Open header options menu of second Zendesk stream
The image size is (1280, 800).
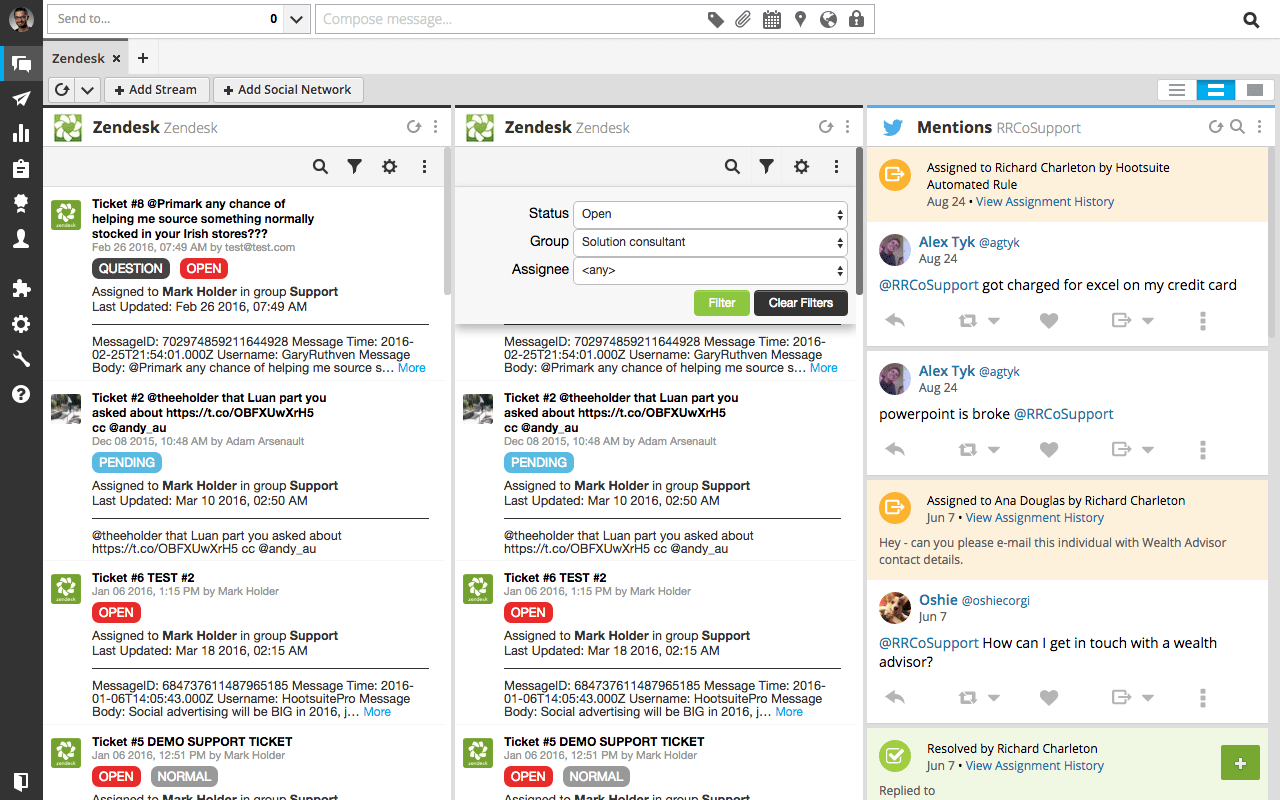pos(848,127)
